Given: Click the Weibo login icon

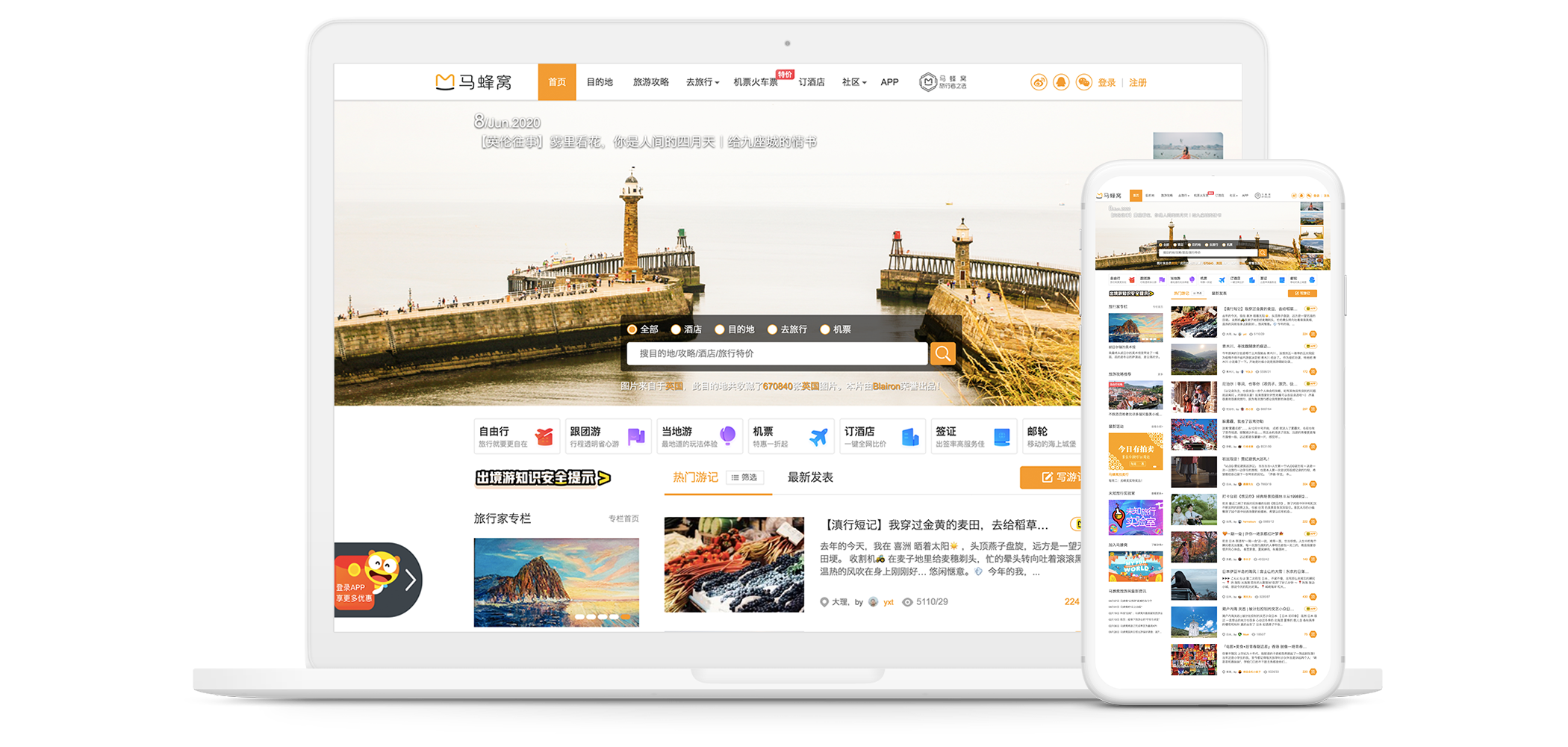Looking at the screenshot, I should click(x=1039, y=82).
